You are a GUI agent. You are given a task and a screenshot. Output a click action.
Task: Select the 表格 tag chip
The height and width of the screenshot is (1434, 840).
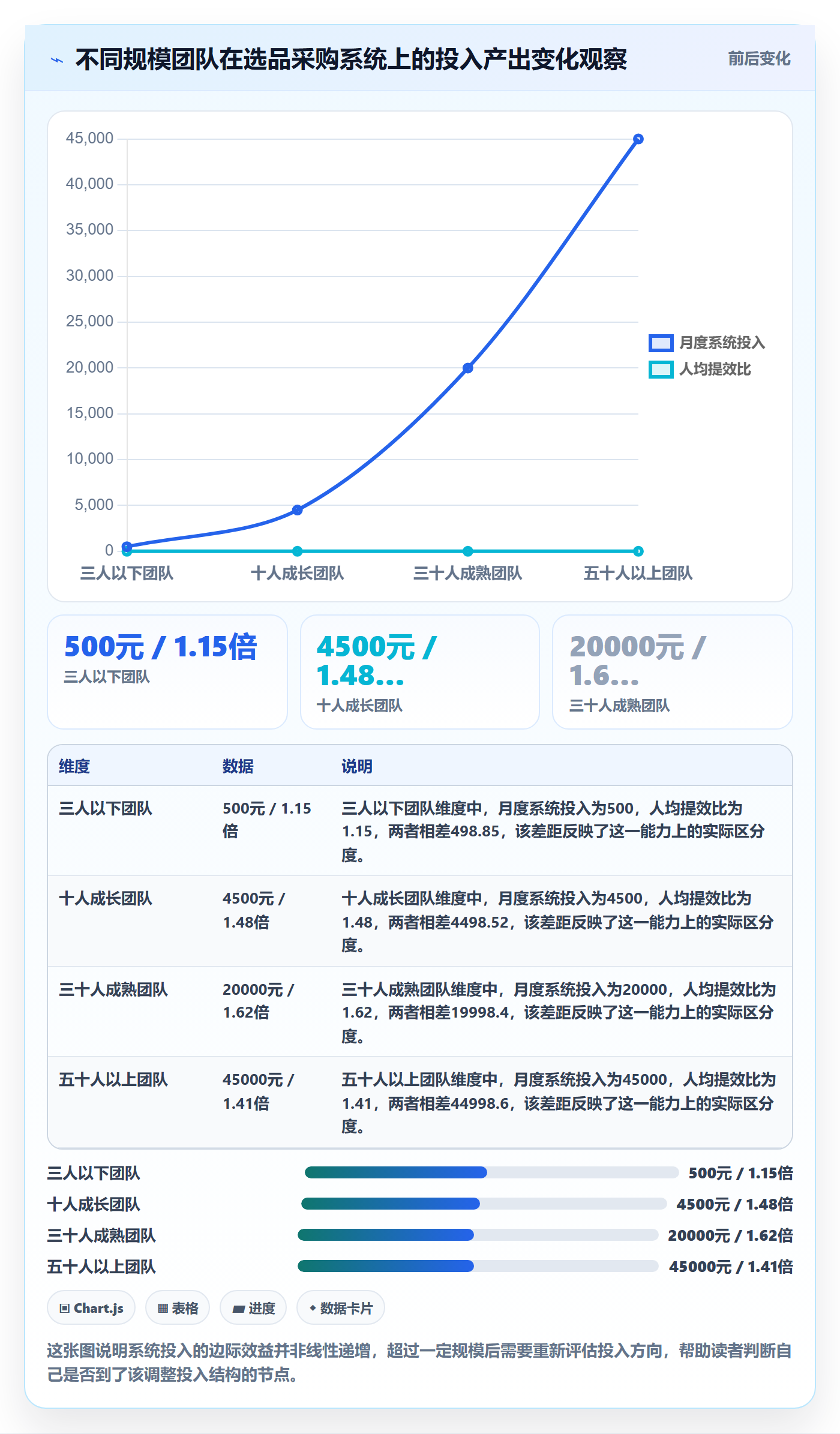tap(178, 1307)
